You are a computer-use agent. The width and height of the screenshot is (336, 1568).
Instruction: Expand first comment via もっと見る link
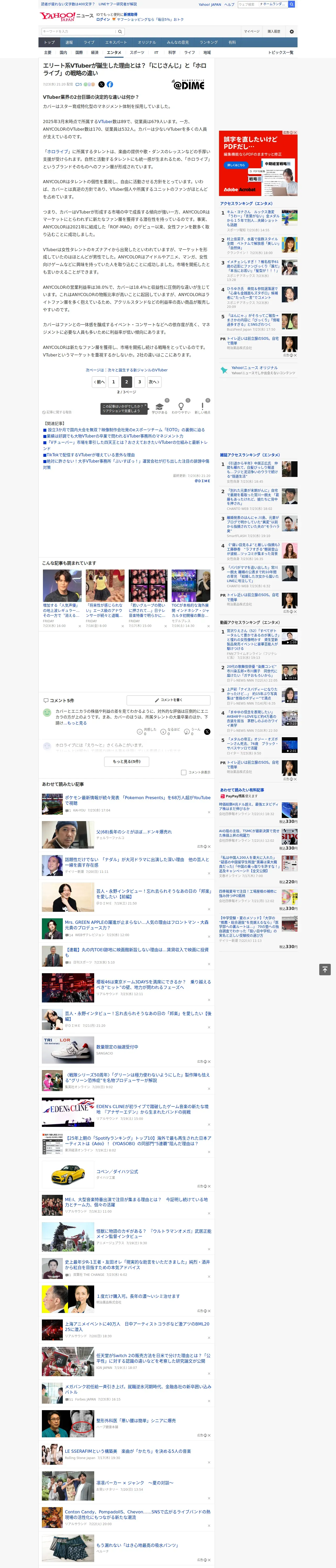point(77,723)
